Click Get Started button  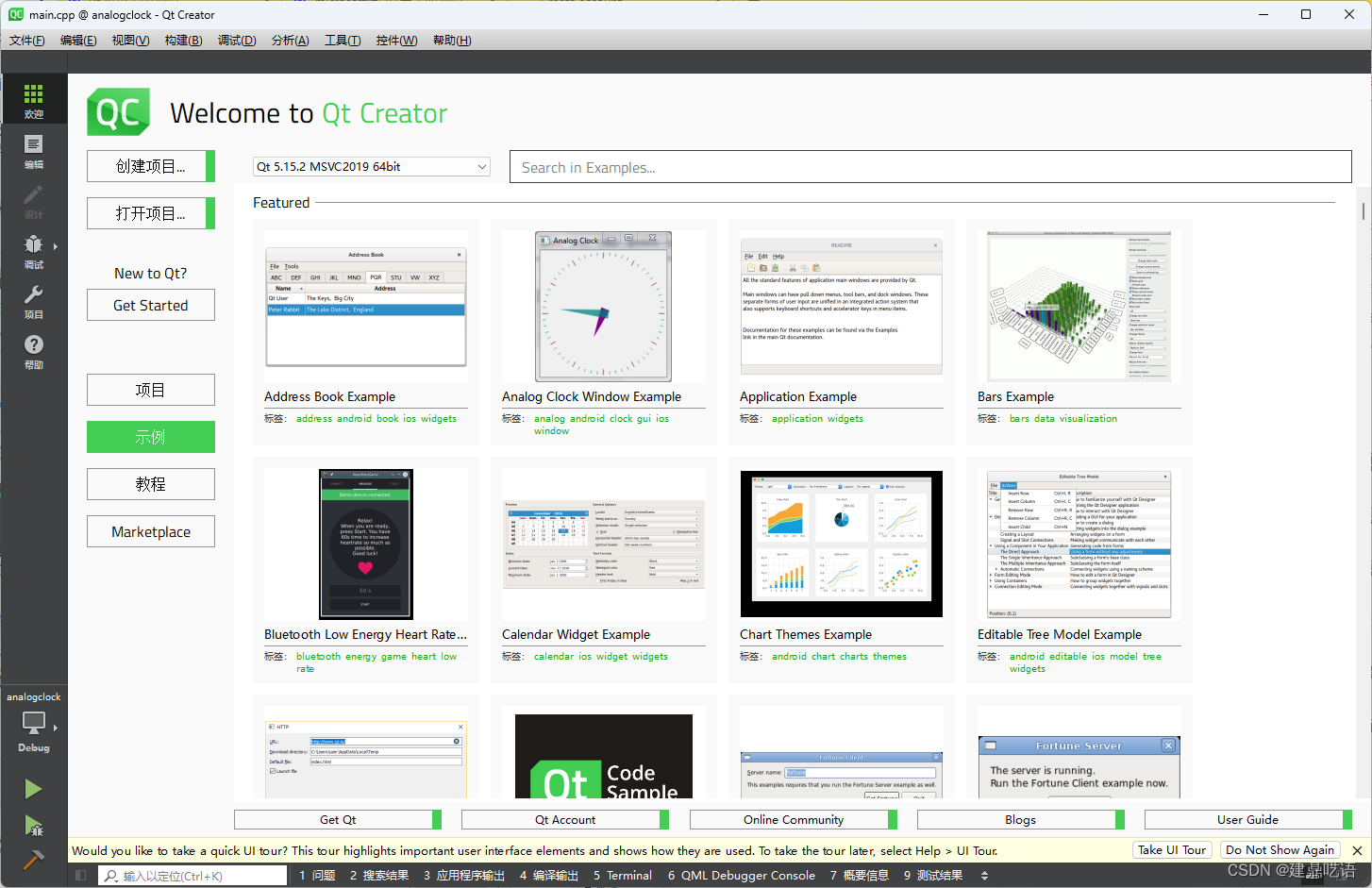(151, 305)
